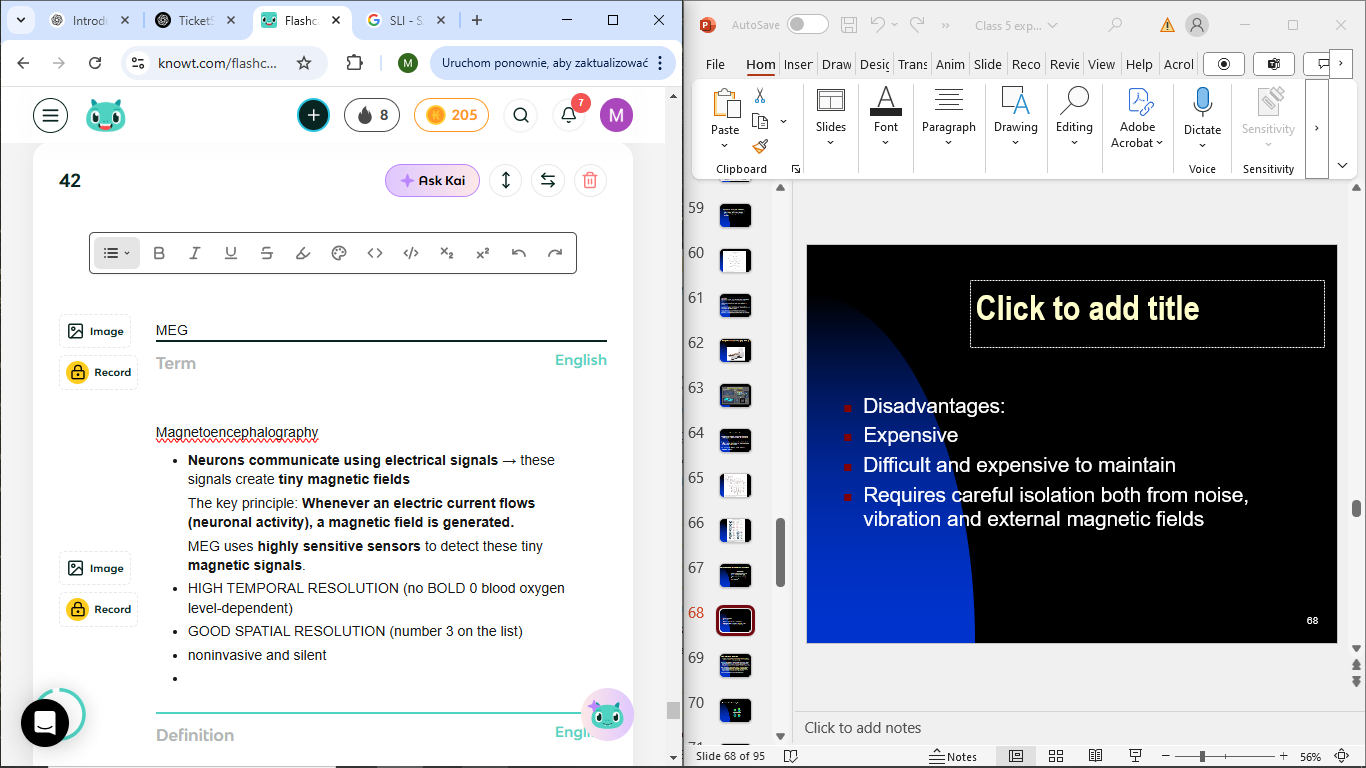Undo in PowerPoint quick access toolbar
This screenshot has height=768, width=1366.
pos(878,25)
